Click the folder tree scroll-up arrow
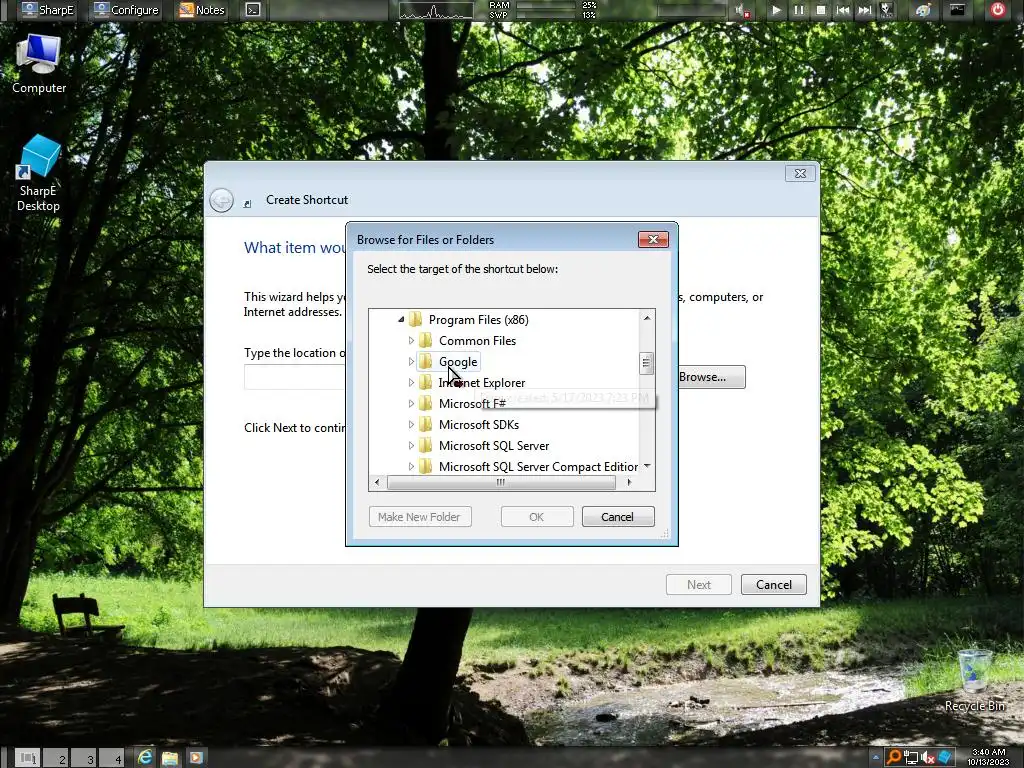This screenshot has height=768, width=1024. tap(647, 318)
